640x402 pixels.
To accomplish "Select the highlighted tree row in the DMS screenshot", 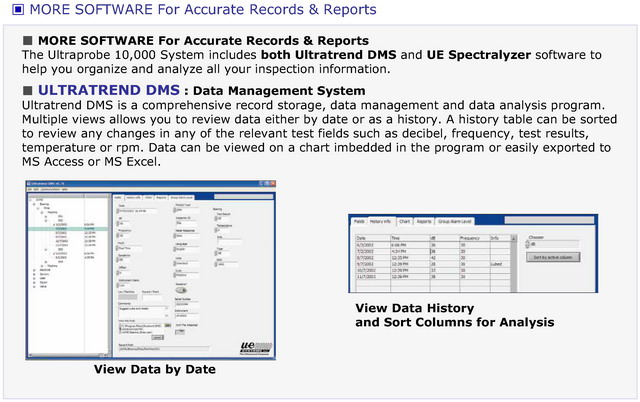I will point(68,229).
